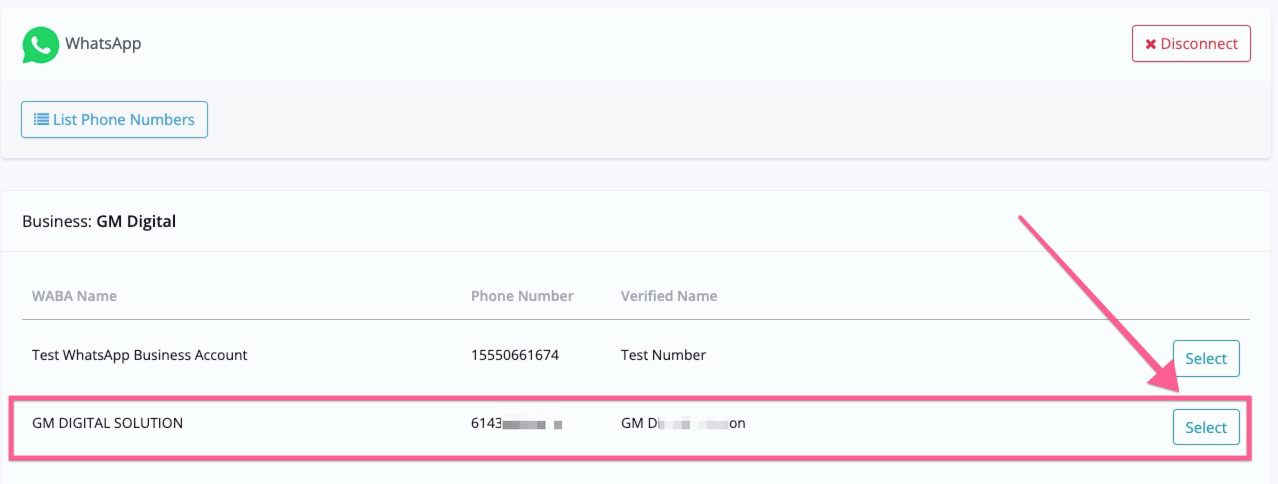
Task: Click GM DIGITAL SOLUTION WABA name
Action: coord(108,423)
